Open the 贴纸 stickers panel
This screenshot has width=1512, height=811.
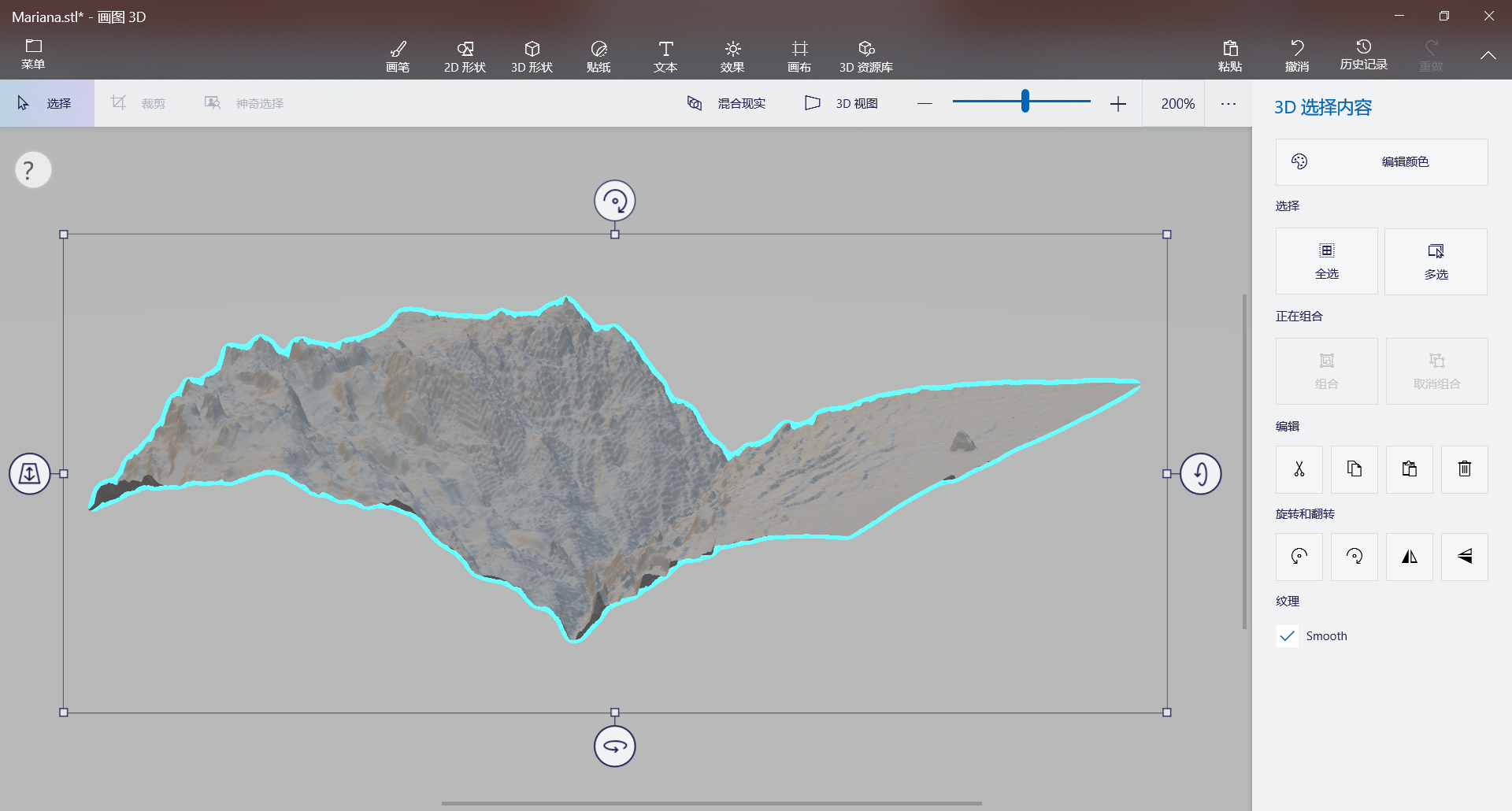pyautogui.click(x=598, y=56)
